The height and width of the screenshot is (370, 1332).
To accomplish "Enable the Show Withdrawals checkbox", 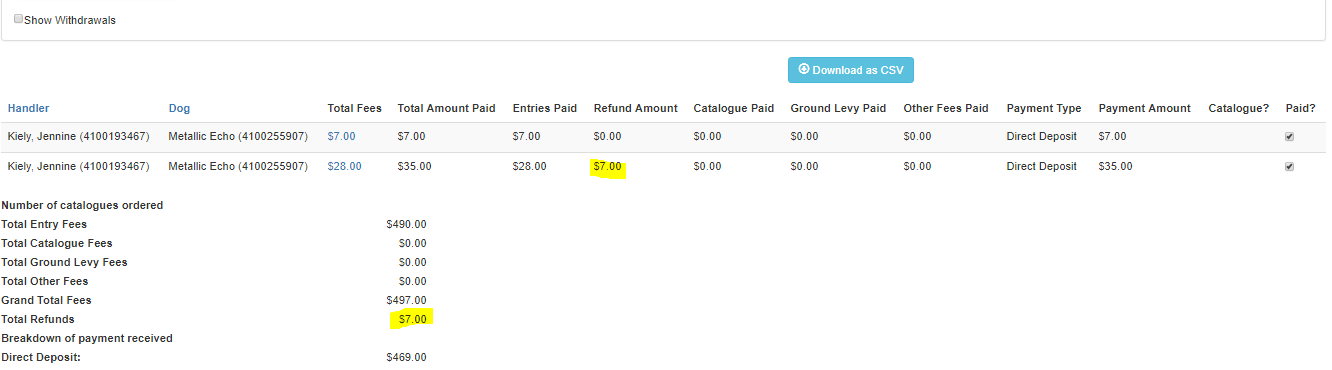I will (18, 19).
